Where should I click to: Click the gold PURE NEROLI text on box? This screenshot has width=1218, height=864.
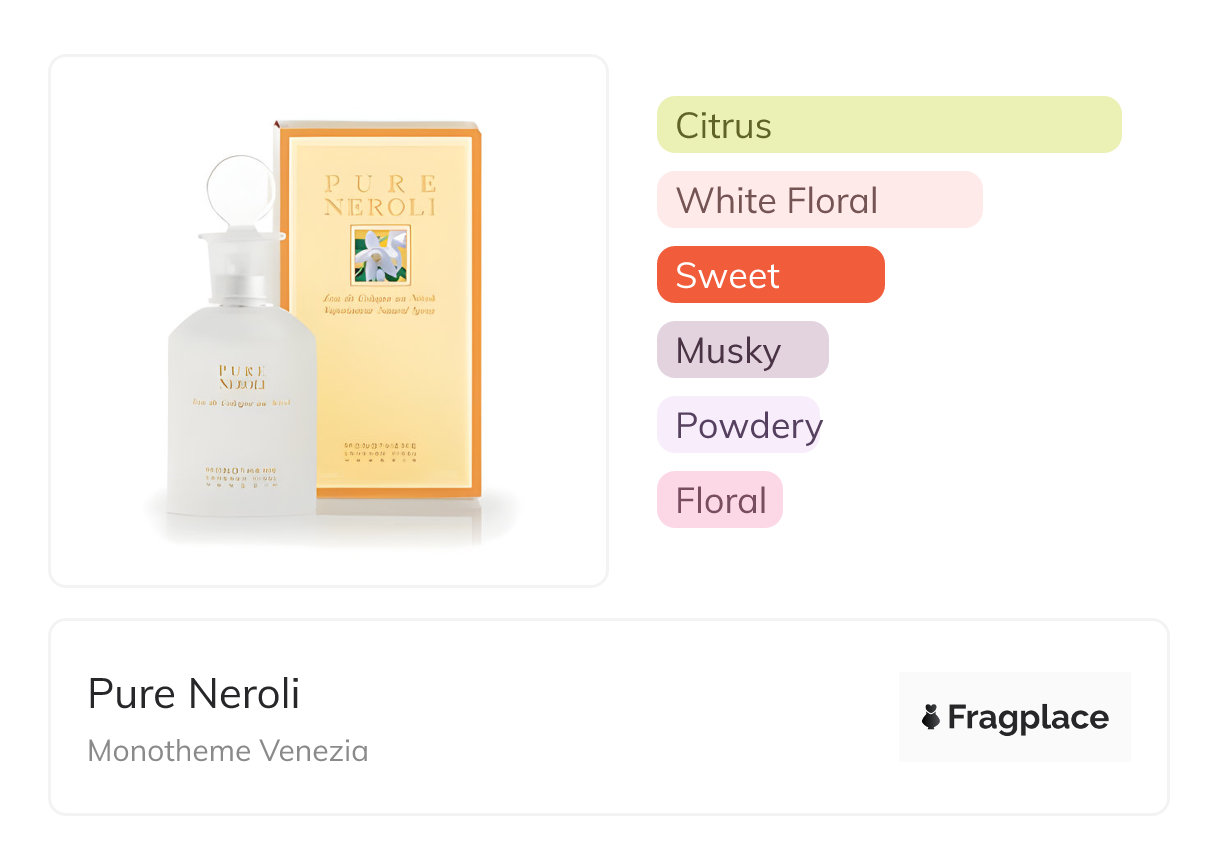(x=380, y=195)
